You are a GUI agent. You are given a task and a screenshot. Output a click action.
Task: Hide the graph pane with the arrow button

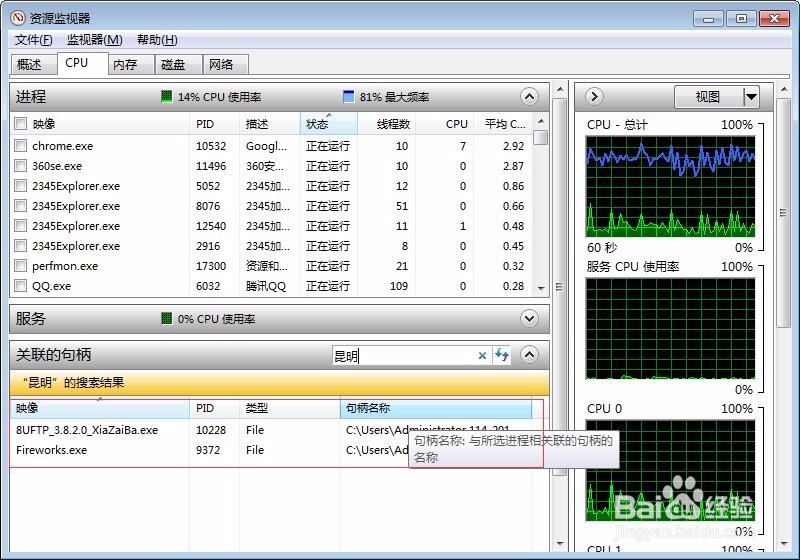click(594, 96)
